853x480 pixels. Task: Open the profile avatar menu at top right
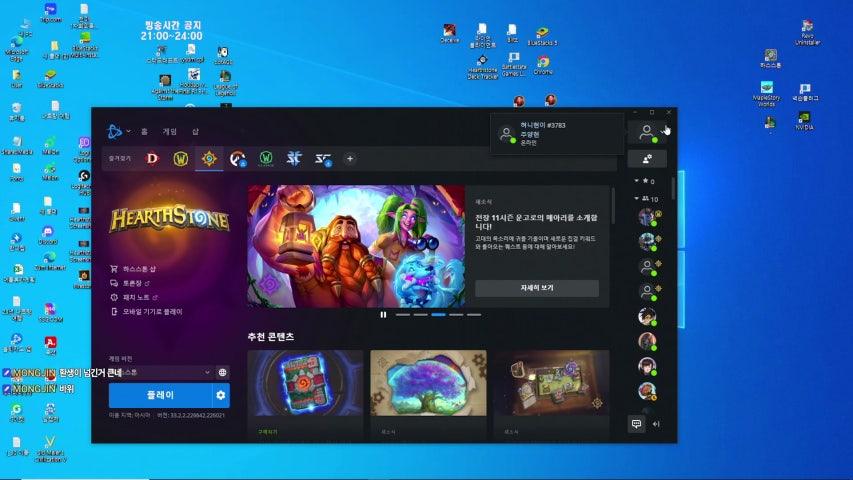(x=647, y=132)
